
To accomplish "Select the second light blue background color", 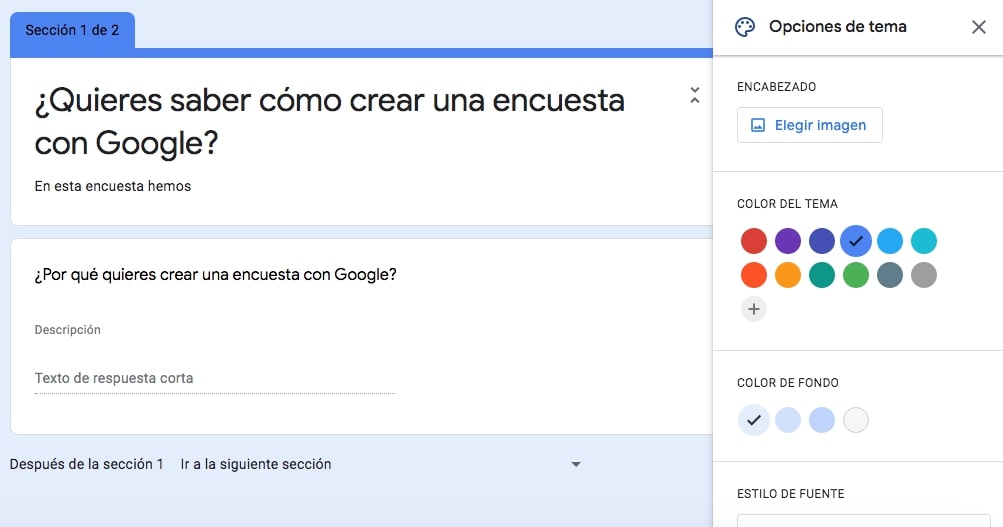I will (787, 420).
